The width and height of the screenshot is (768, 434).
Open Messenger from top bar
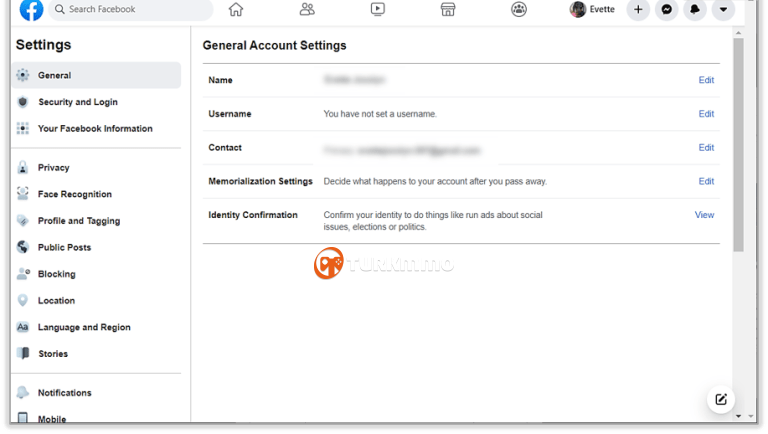666,9
